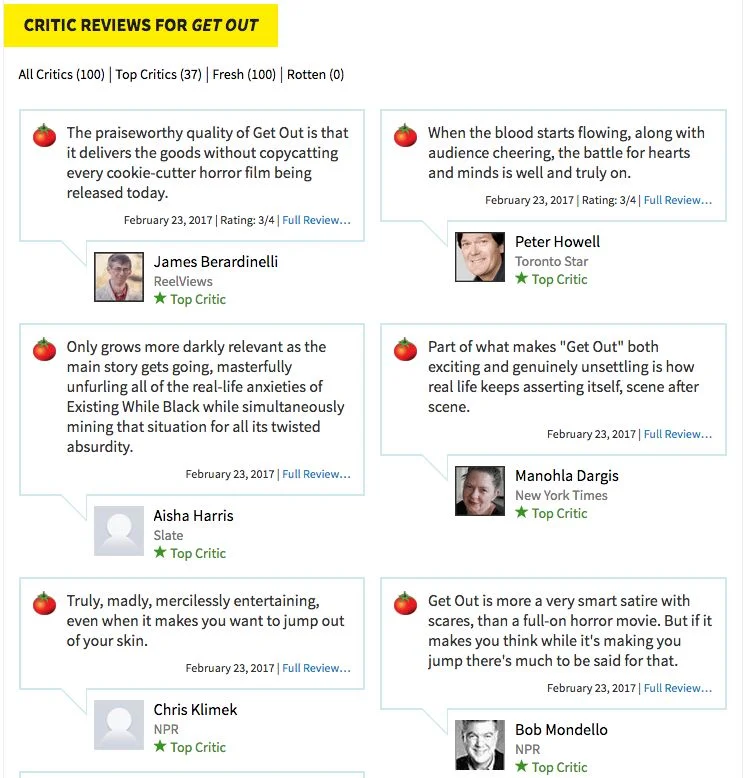This screenshot has height=778, width=752.
Task: Show Rotten (0) reviews
Action: (x=315, y=74)
